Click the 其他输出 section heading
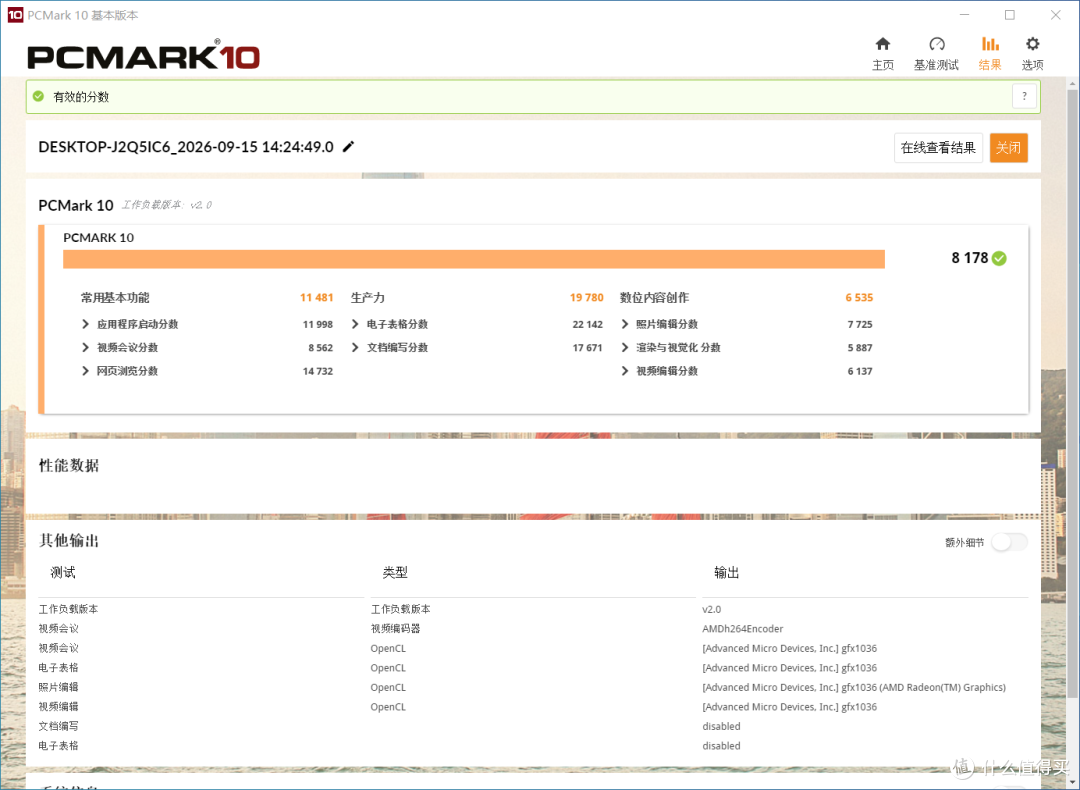Screen dimensions: 1080x790 tap(69, 541)
